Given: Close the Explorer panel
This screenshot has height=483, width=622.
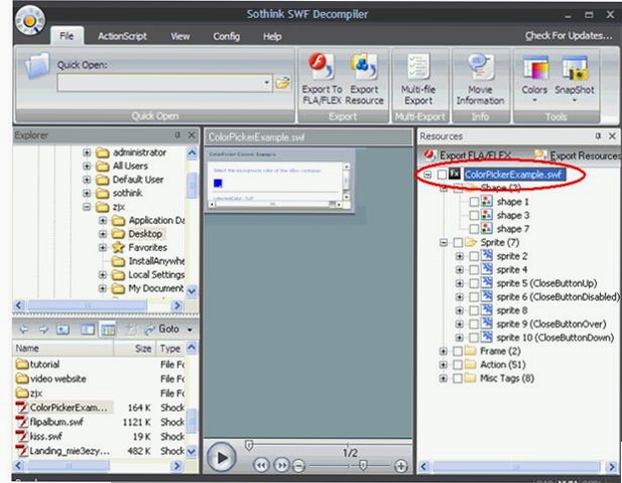Looking at the screenshot, I should [x=192, y=135].
